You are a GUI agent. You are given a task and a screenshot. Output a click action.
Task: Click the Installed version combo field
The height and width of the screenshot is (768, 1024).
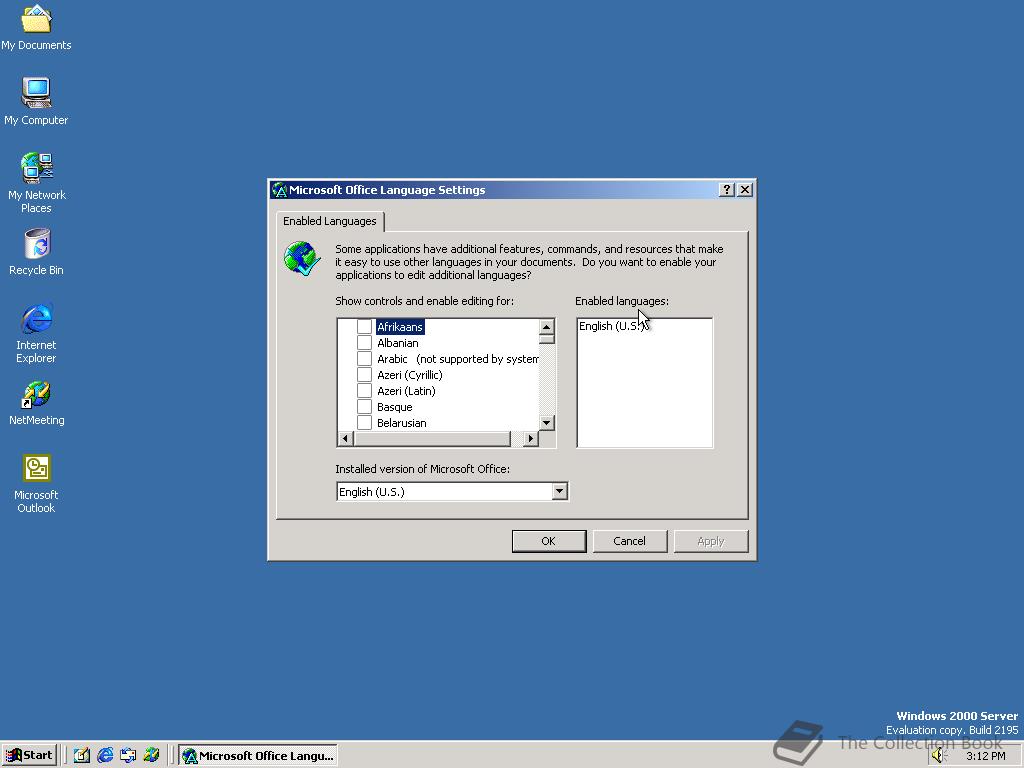pyautogui.click(x=452, y=492)
